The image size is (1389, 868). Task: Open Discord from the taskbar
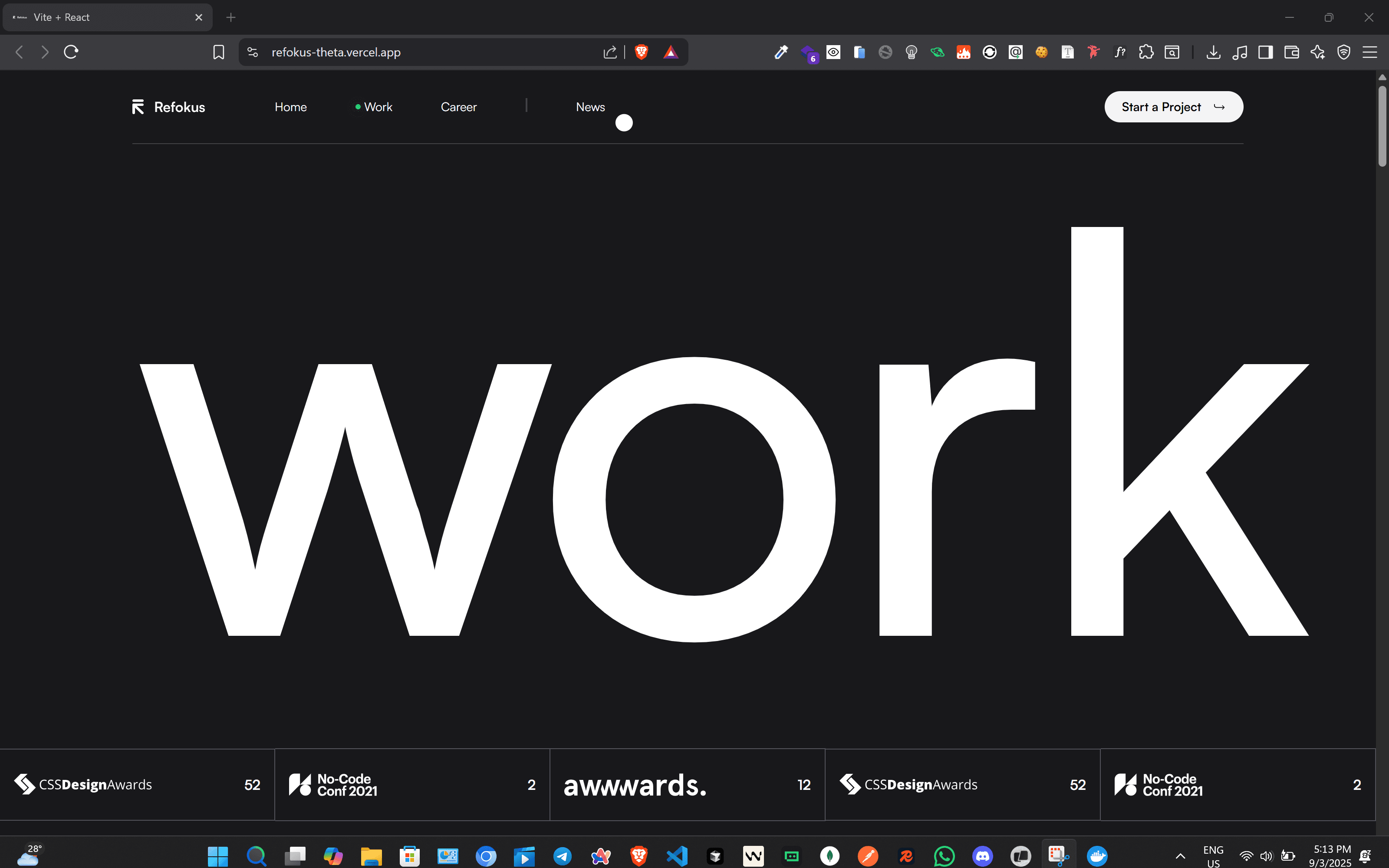point(983,856)
